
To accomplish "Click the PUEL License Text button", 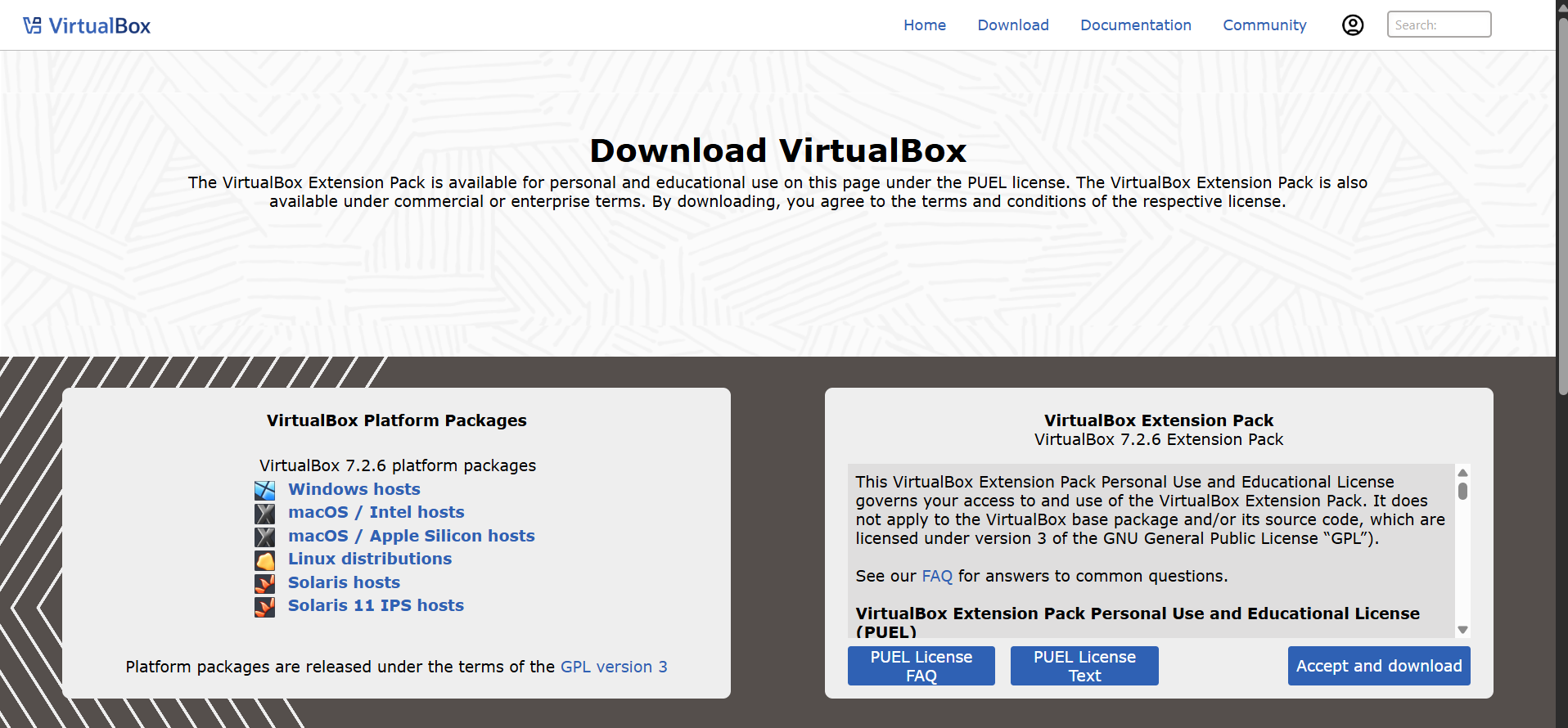I will pyautogui.click(x=1084, y=666).
